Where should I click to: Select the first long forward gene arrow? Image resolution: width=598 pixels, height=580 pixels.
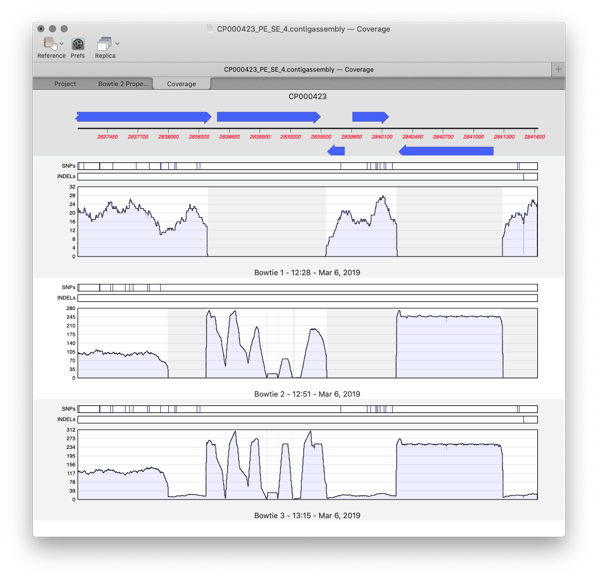pos(143,117)
